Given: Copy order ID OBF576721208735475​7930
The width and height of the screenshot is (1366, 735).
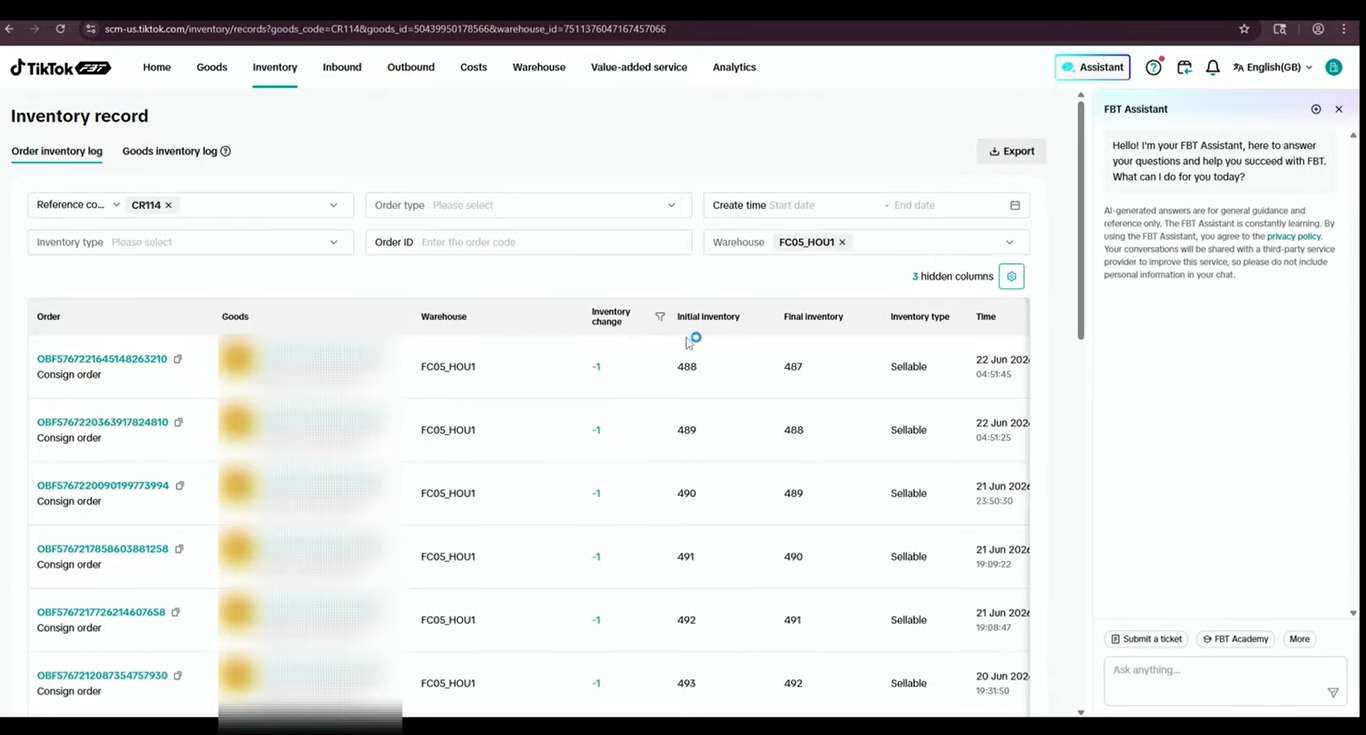Looking at the screenshot, I should click(x=178, y=676).
